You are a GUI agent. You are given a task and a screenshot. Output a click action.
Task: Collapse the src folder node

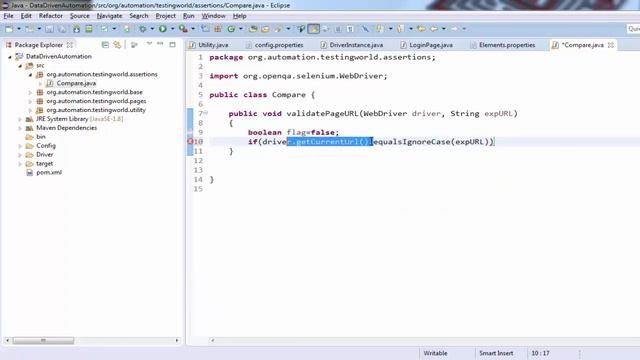pyautogui.click(x=20, y=66)
